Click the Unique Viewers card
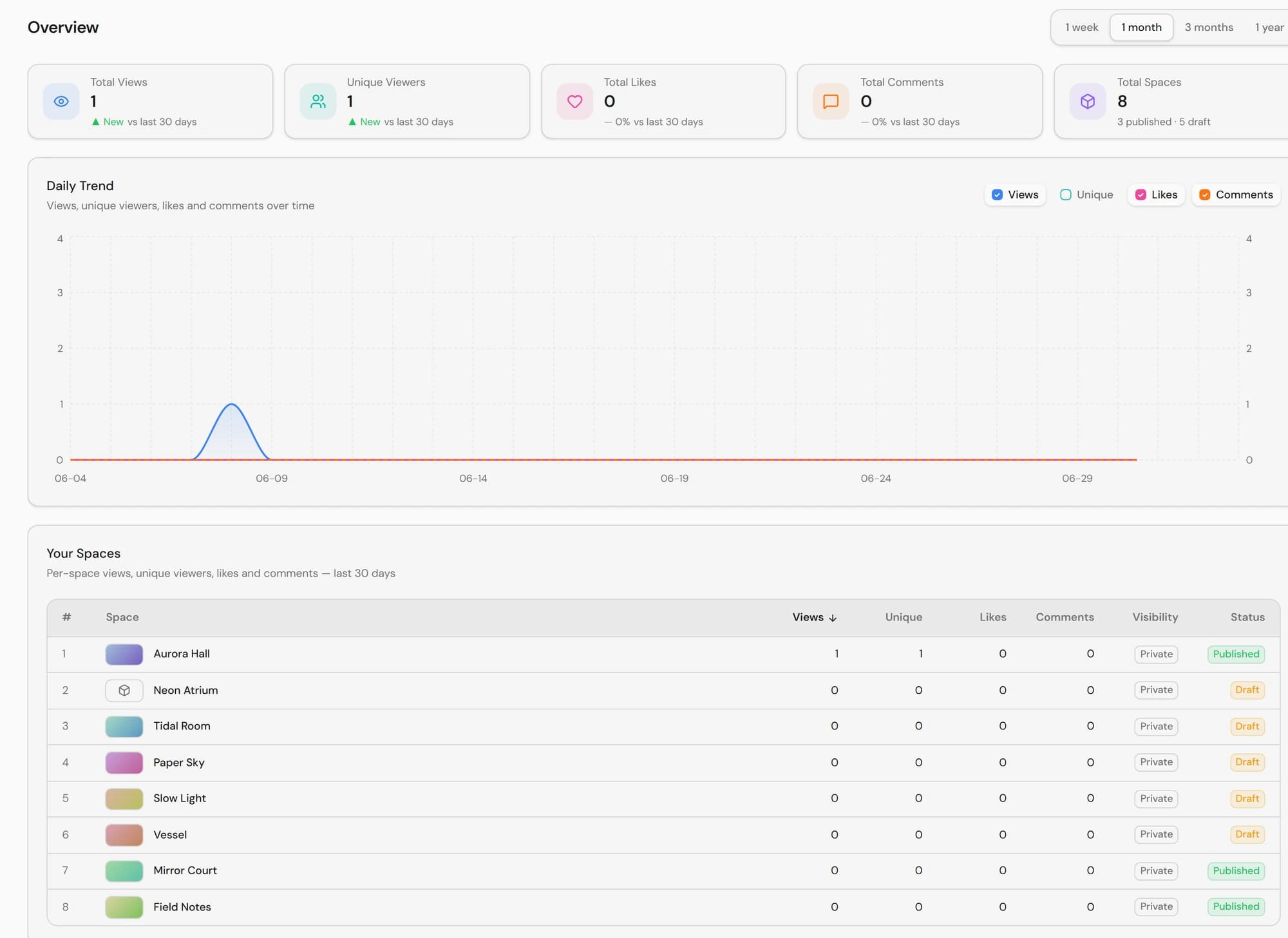The height and width of the screenshot is (938, 1288). pos(407,101)
